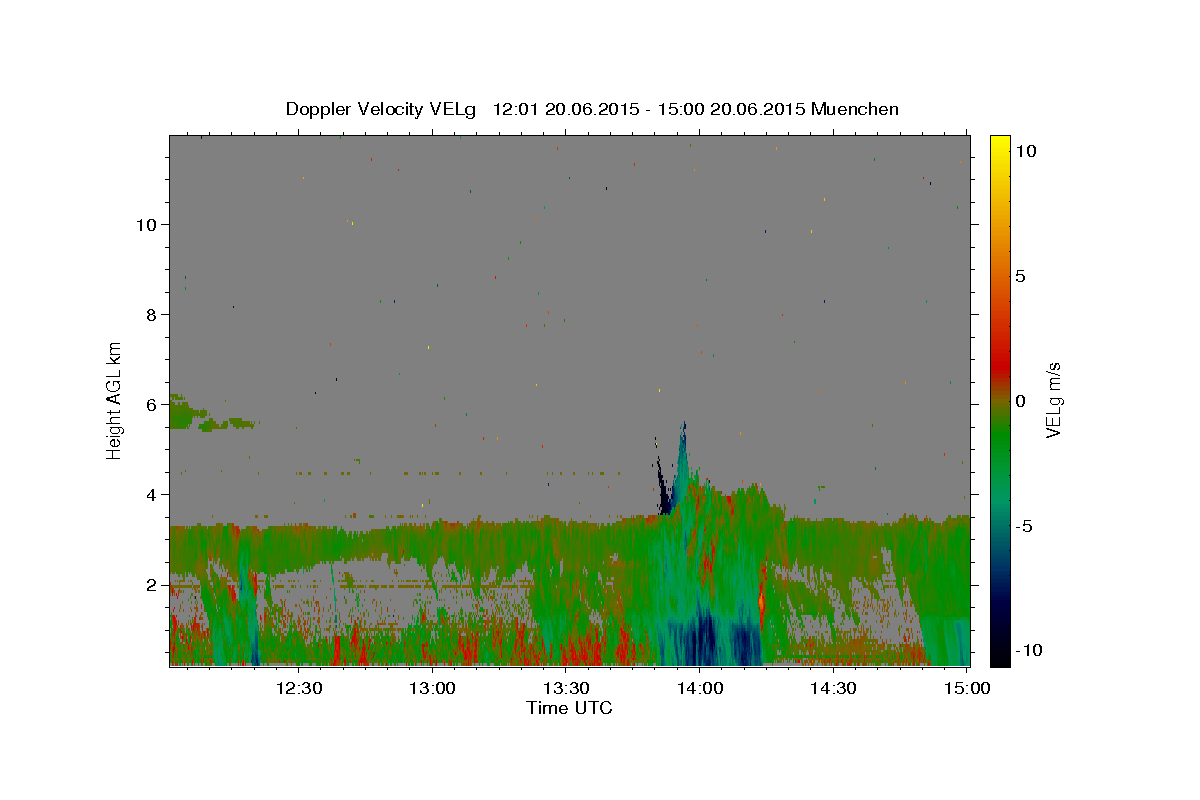The width and height of the screenshot is (1200, 800).
Task: Click the 'VELg m/s' colorbar label
Action: point(1053,401)
